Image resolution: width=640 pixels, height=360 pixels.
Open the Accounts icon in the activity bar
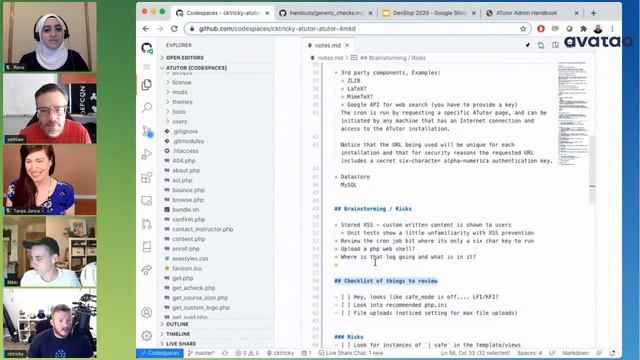click(147, 313)
